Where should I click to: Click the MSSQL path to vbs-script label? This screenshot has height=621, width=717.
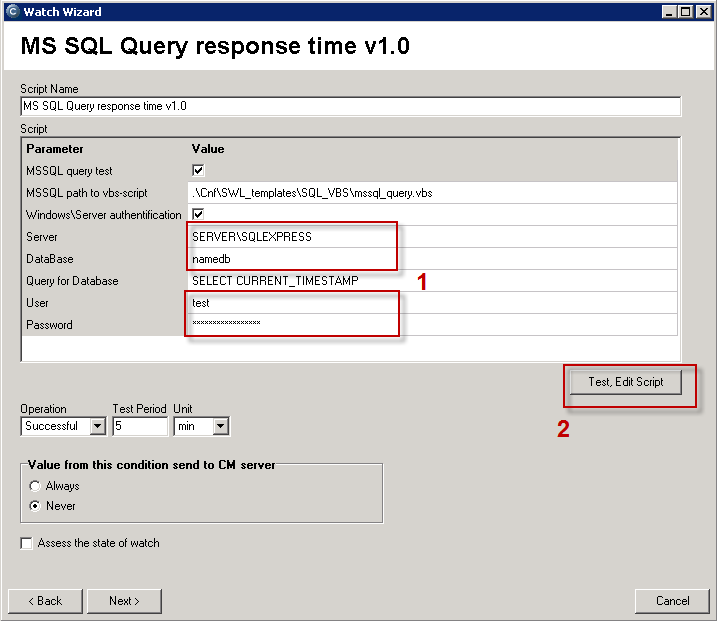pyautogui.click(x=87, y=193)
